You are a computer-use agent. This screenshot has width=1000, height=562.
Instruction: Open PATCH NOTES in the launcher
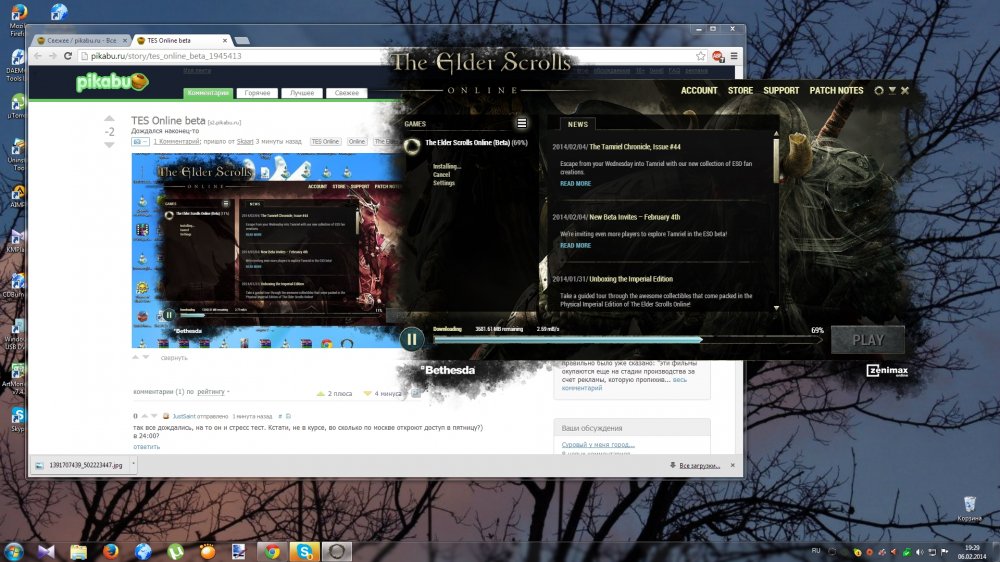click(x=836, y=91)
